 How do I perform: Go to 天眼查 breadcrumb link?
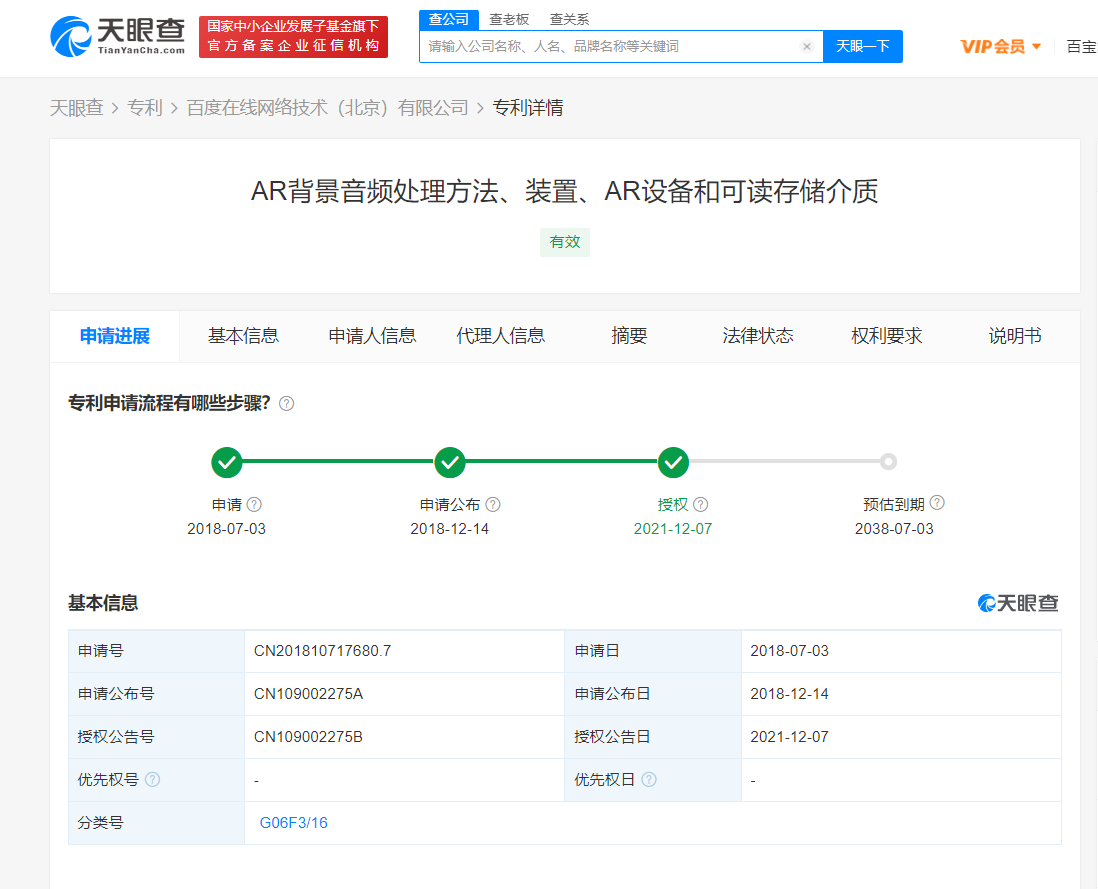pyautogui.click(x=76, y=108)
